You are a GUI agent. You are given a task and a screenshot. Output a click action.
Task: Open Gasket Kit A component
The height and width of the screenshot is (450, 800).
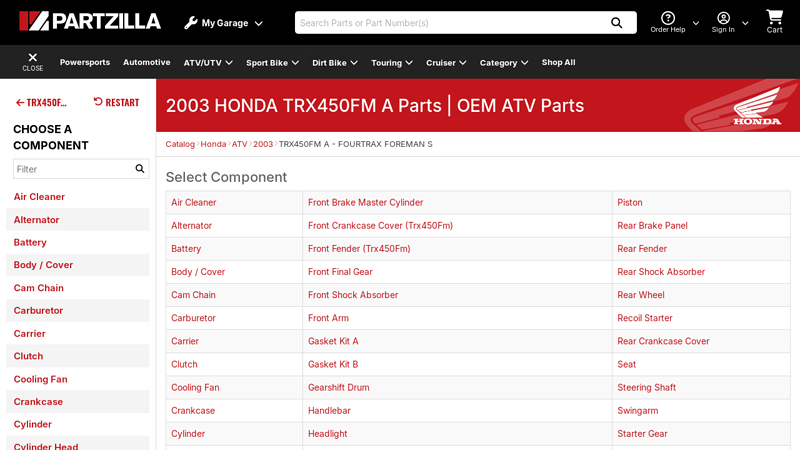(x=333, y=341)
